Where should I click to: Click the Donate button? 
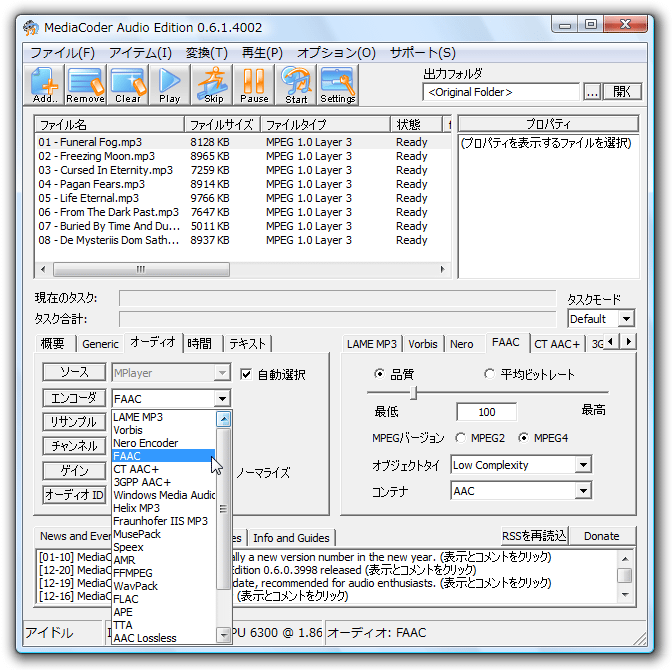[x=602, y=536]
